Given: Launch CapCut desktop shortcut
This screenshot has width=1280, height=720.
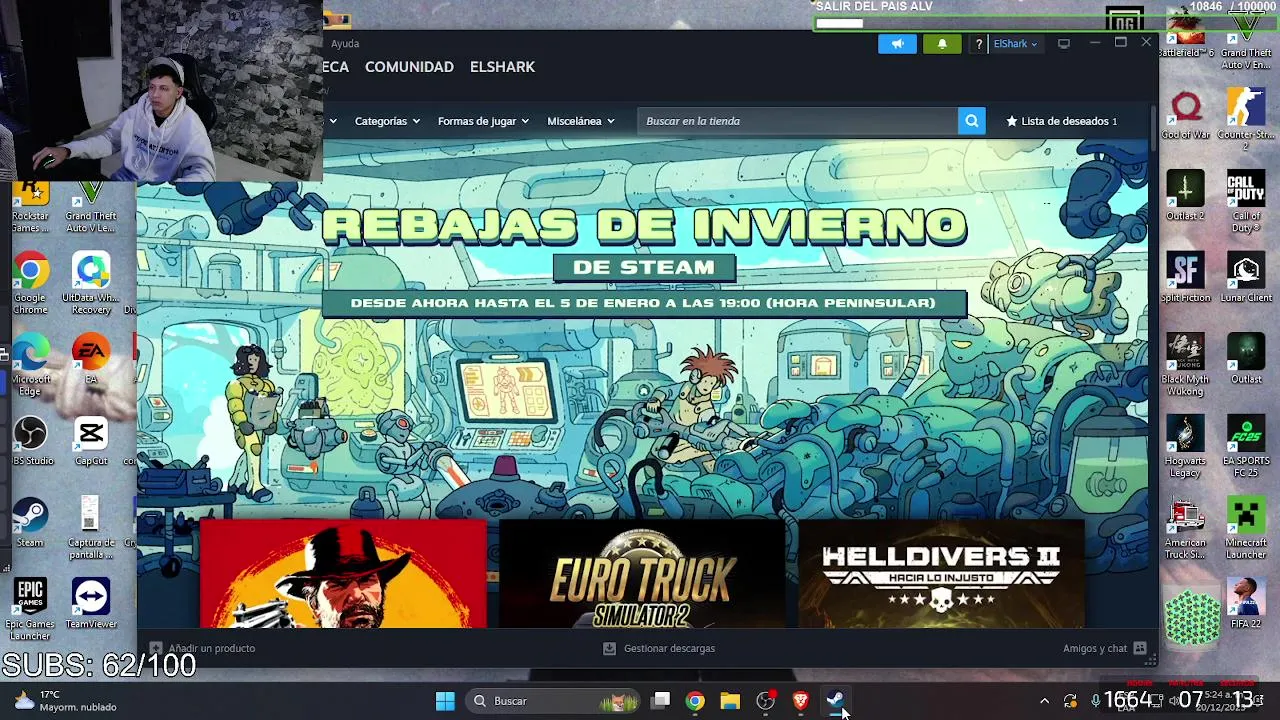Looking at the screenshot, I should [91, 442].
